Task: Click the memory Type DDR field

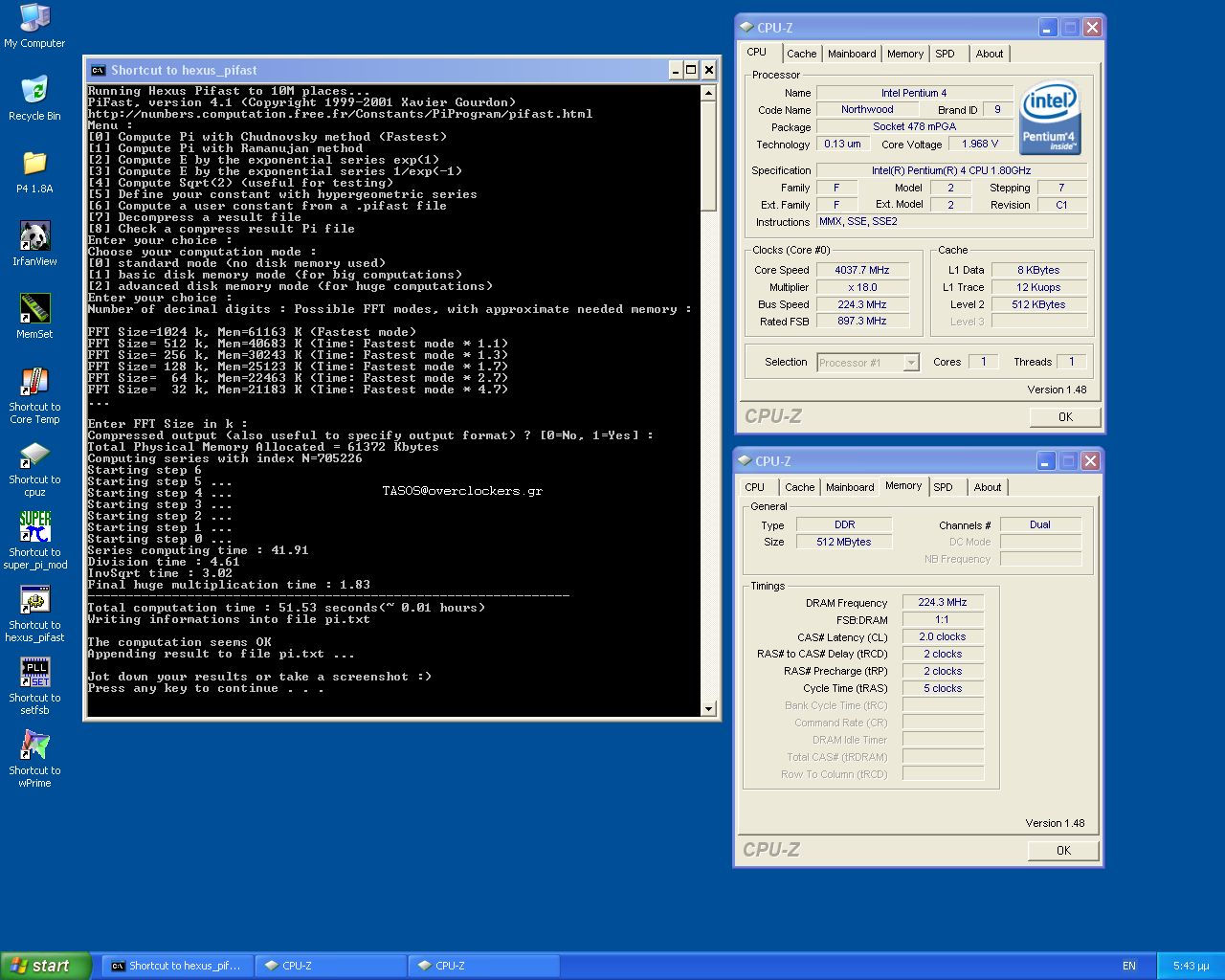Action: [x=844, y=525]
